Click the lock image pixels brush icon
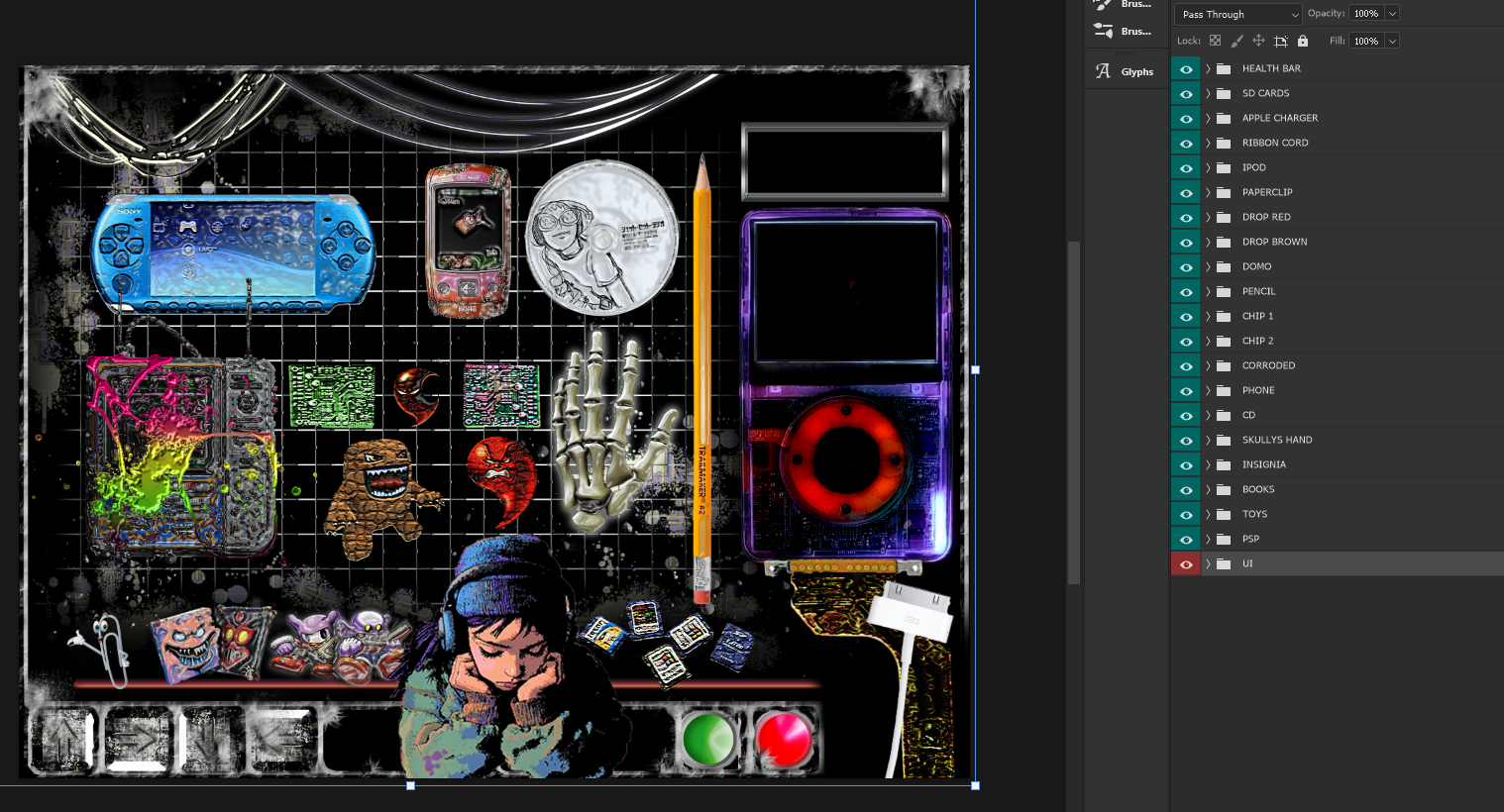This screenshot has width=1504, height=812. coord(1236,41)
